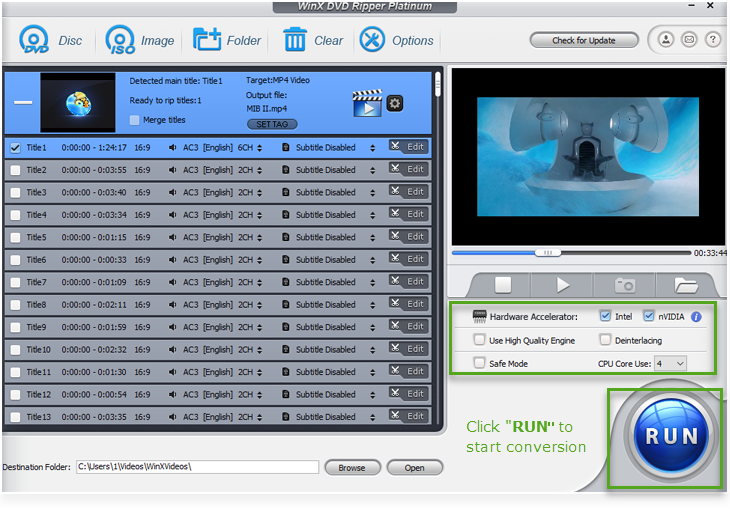This screenshot has height=510, width=730.
Task: Click the output profile clapperboard icon
Action: tap(367, 103)
